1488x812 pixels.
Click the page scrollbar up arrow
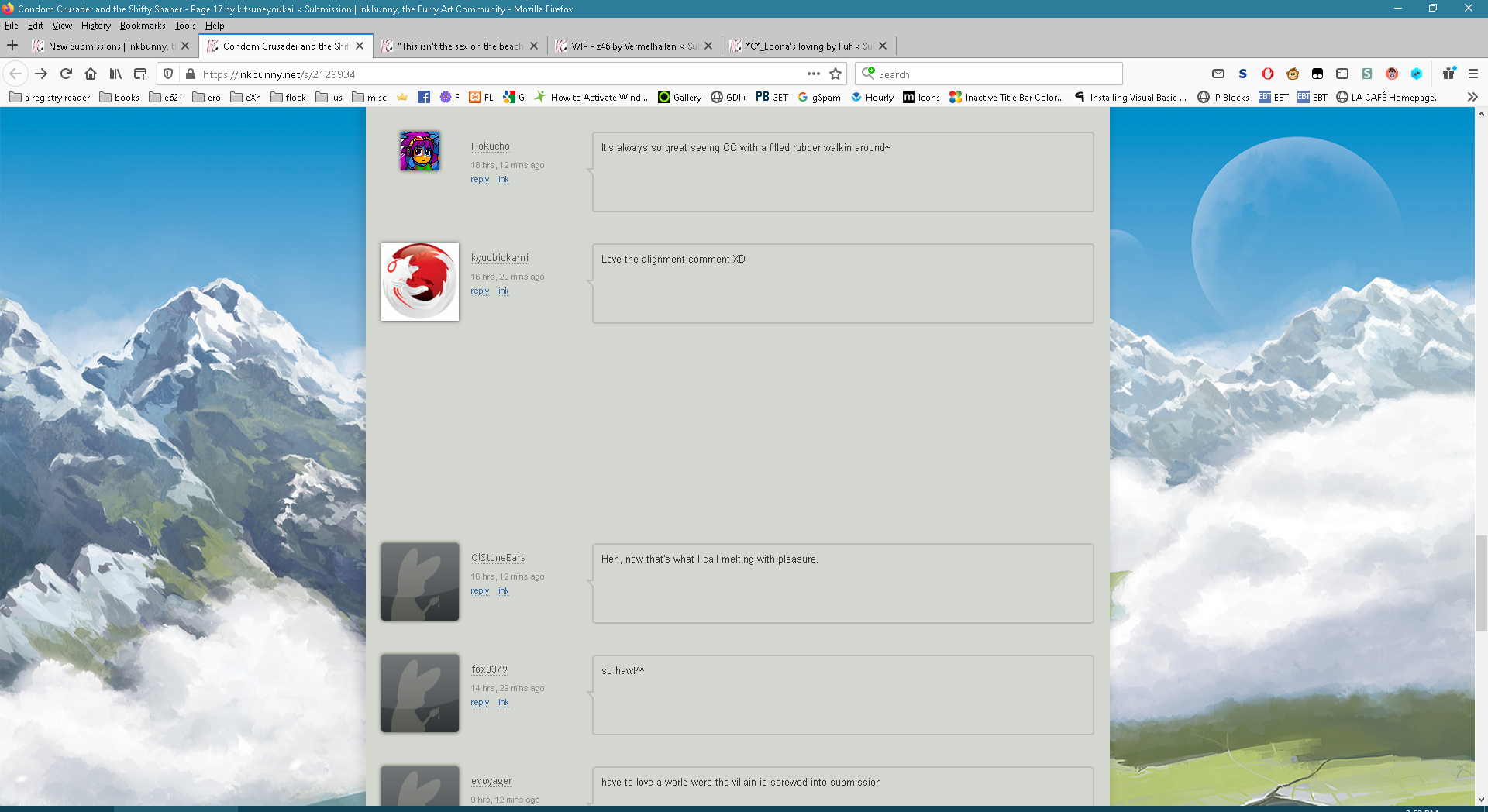pos(1481,114)
